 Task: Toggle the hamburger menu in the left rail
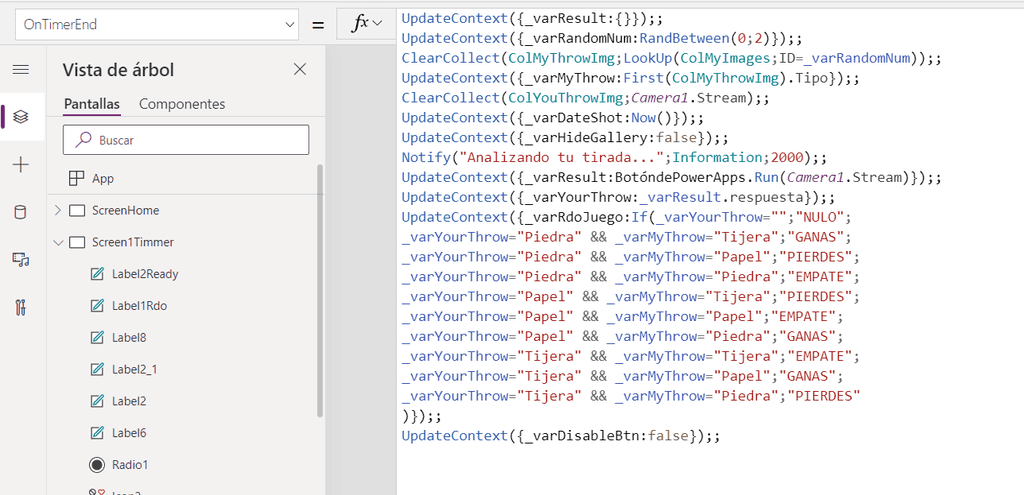21,70
